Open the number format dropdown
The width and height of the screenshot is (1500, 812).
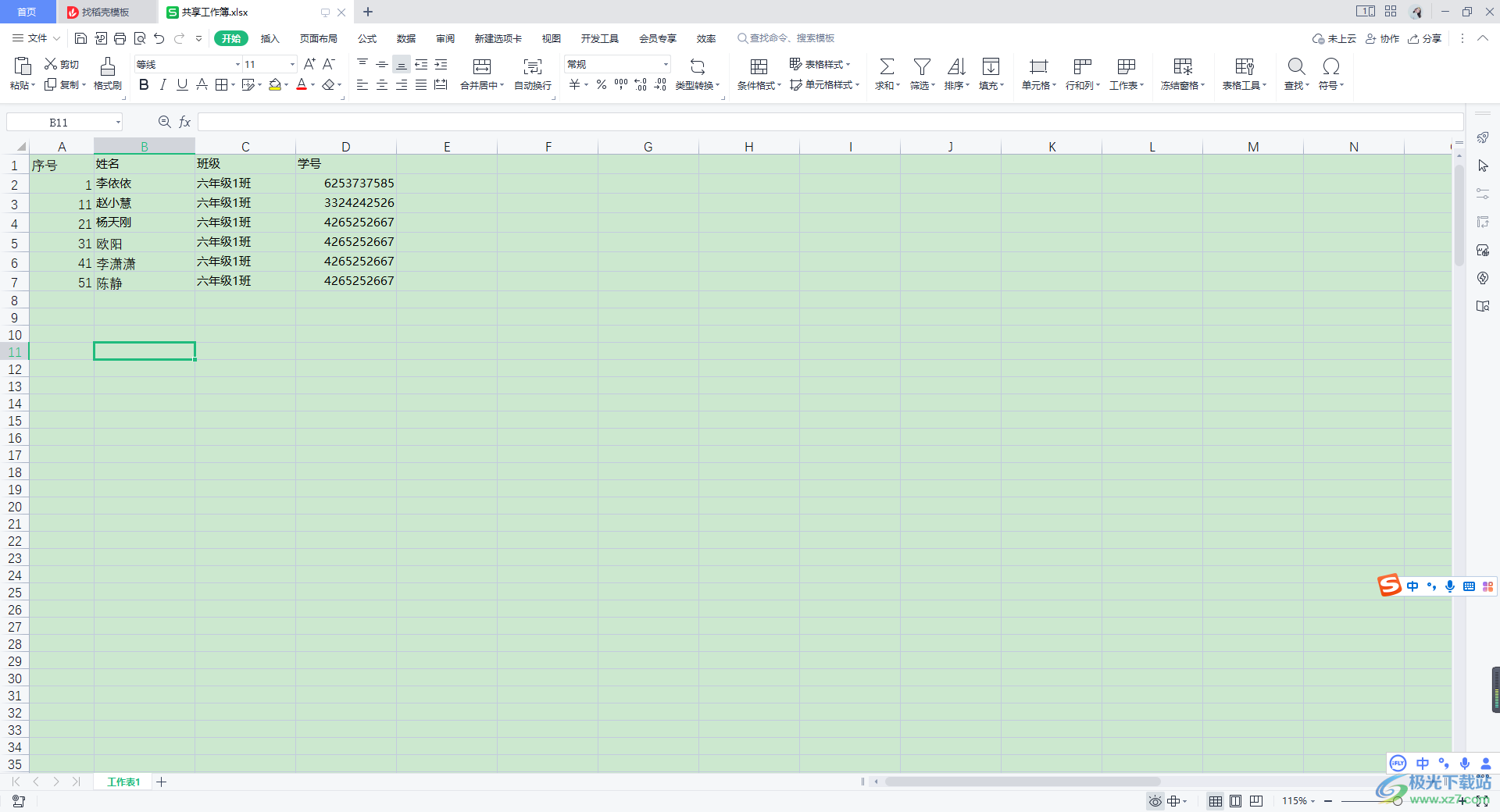click(666, 64)
